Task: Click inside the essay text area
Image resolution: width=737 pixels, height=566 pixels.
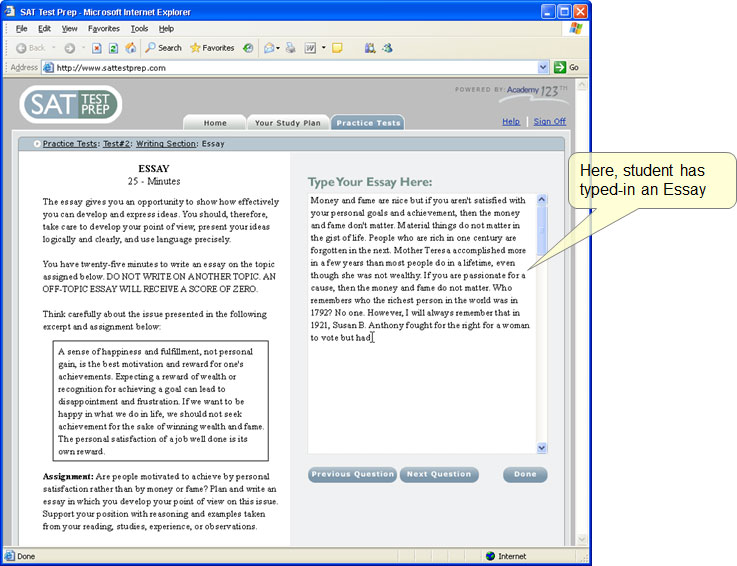Action: pos(422,323)
